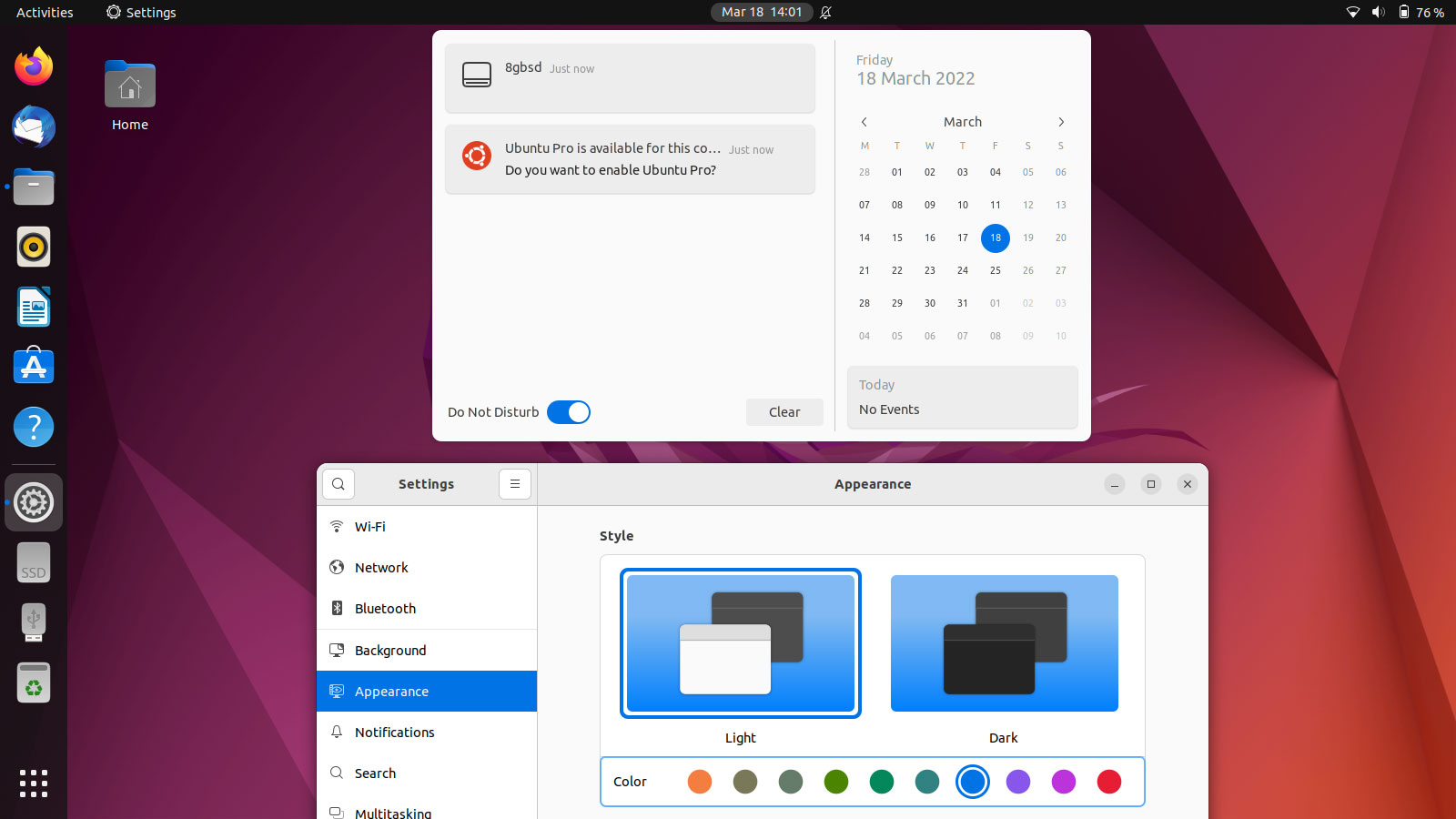
Task: Open the Home folder desktop icon
Action: click(x=130, y=96)
